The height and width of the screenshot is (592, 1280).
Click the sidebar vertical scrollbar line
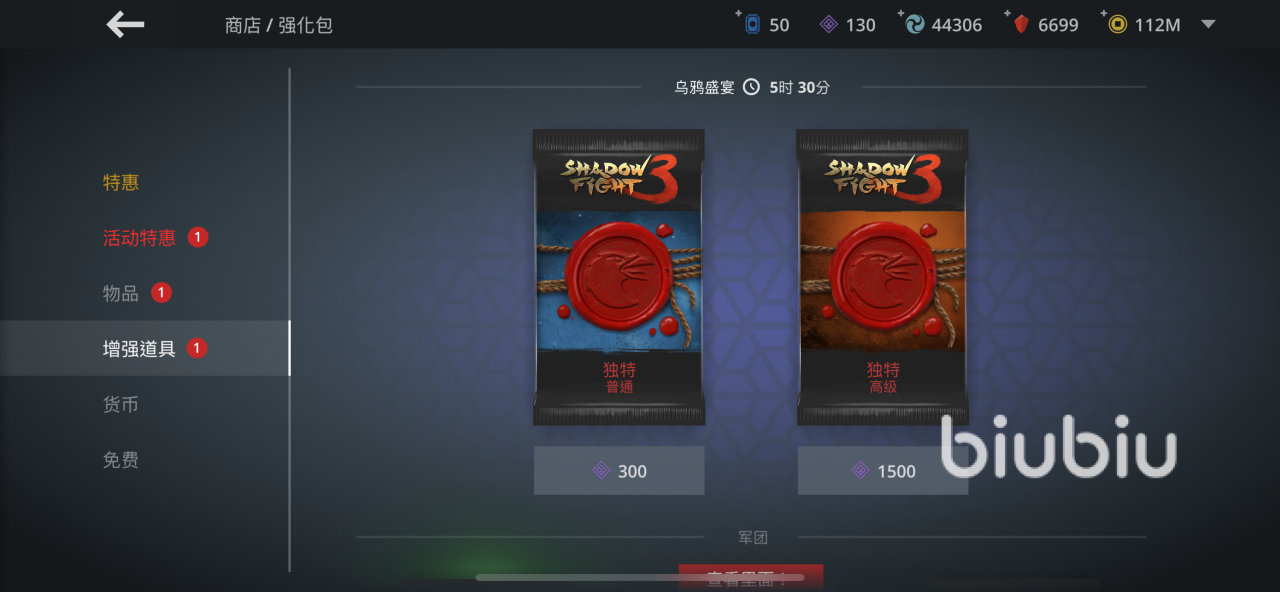[x=290, y=320]
